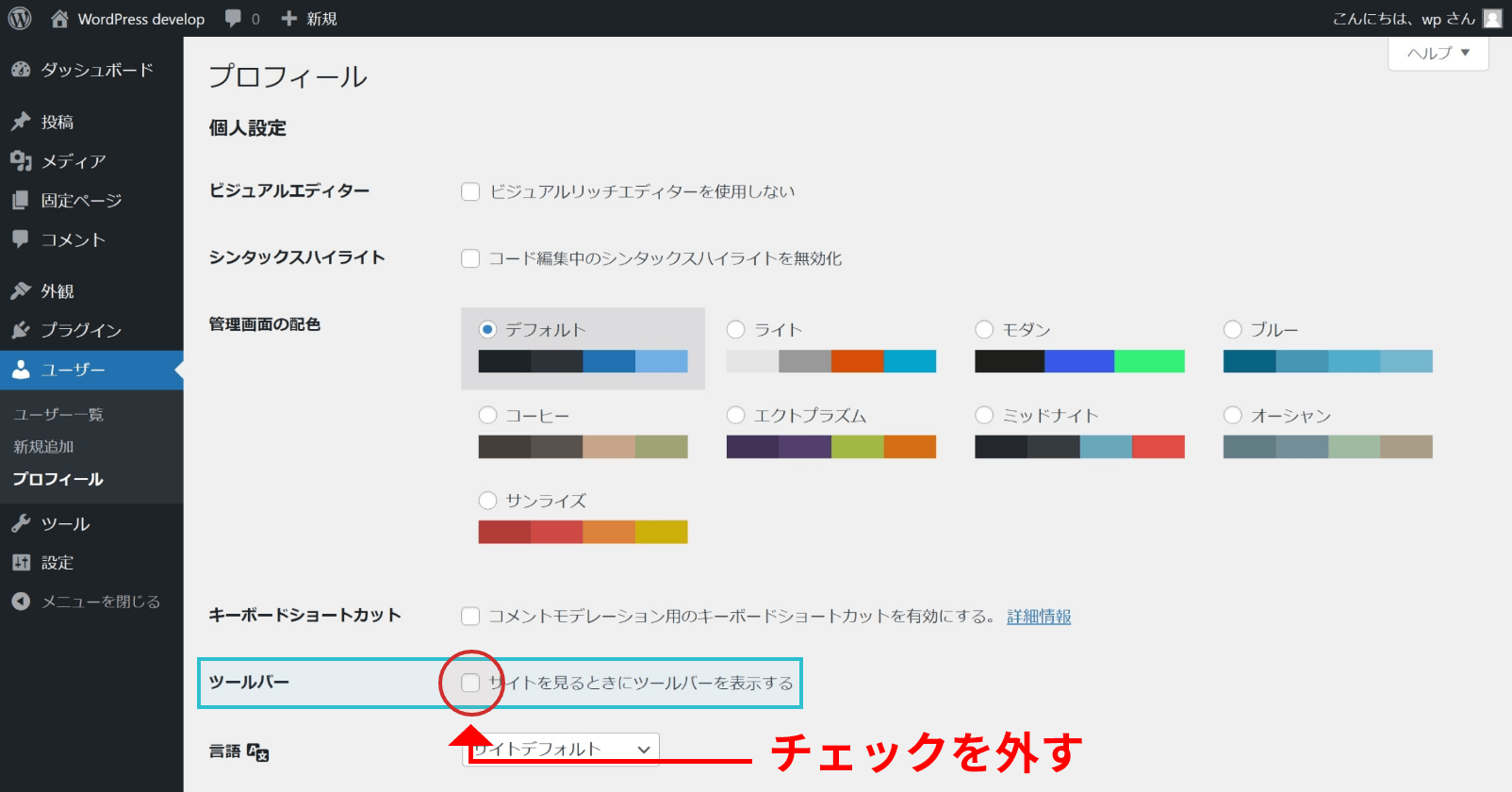Click the user avatar in admin bar
Screen dimensions: 1512x792
(1492, 18)
